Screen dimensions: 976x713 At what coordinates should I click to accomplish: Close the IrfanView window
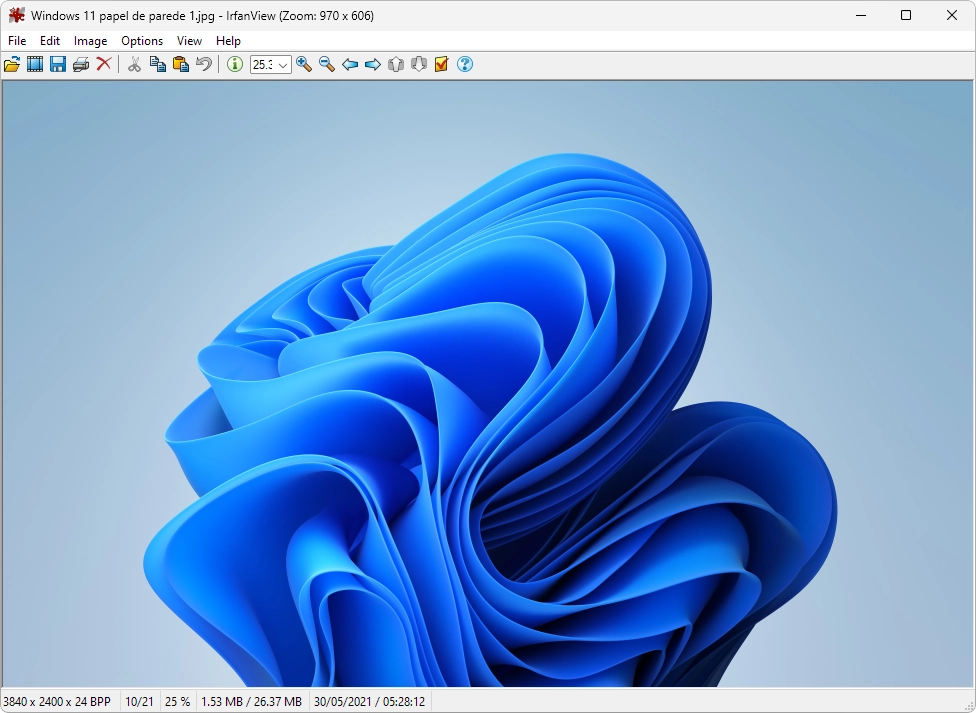point(952,16)
